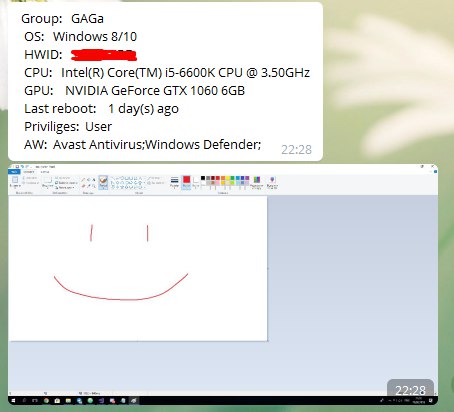Pick black in the Paint palette
The image size is (454, 412).
[x=203, y=178]
